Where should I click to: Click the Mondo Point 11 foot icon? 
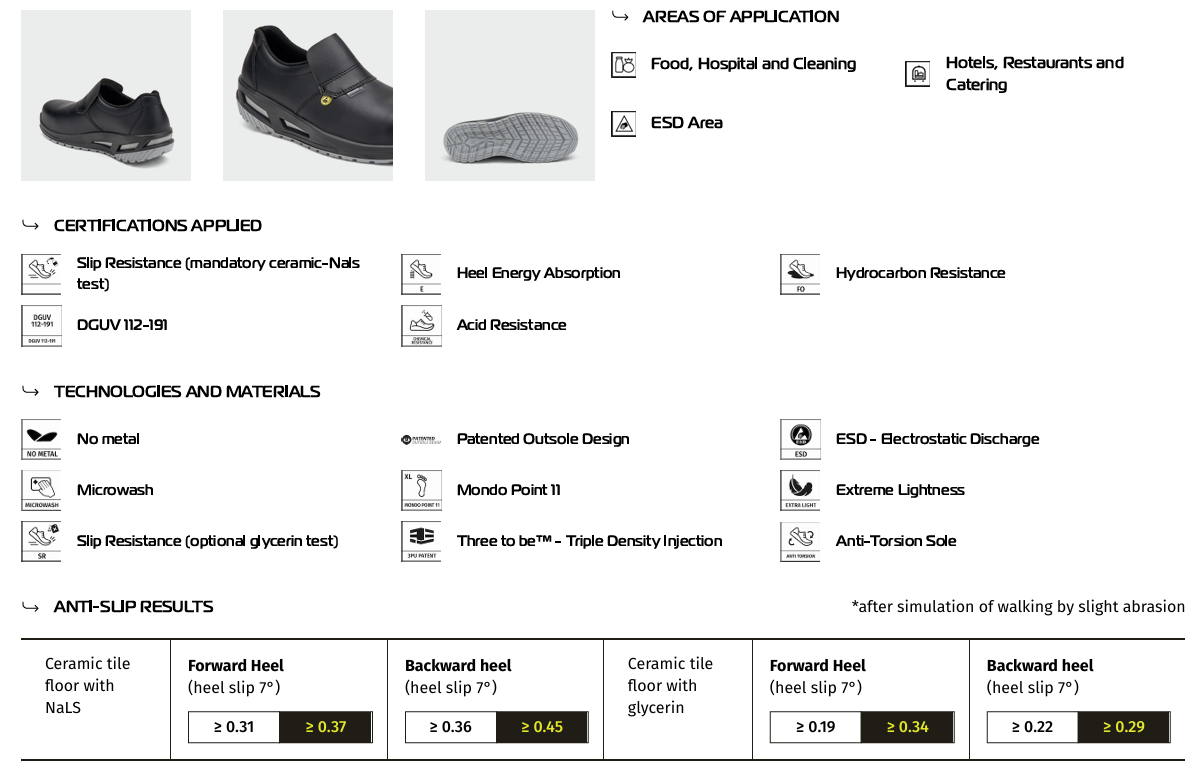tap(420, 491)
